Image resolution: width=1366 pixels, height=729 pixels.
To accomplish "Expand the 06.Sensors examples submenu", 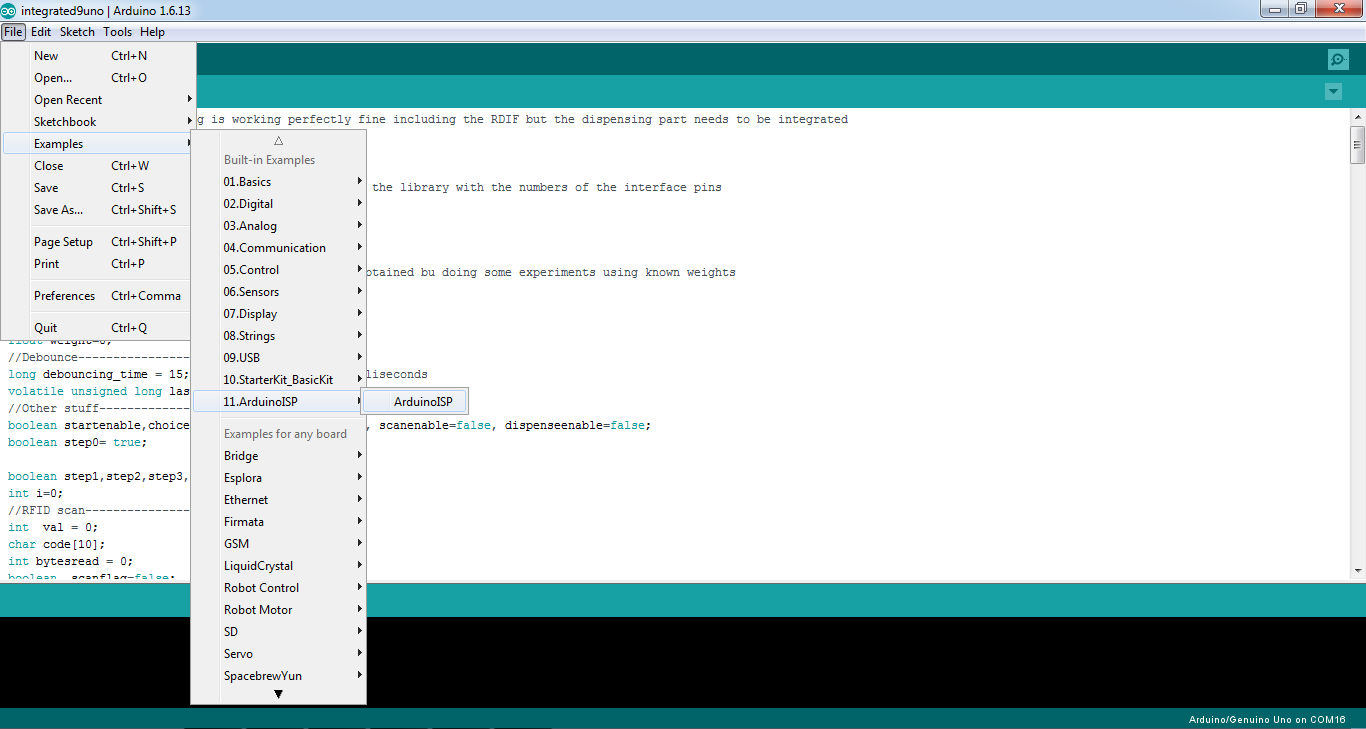I will click(279, 292).
